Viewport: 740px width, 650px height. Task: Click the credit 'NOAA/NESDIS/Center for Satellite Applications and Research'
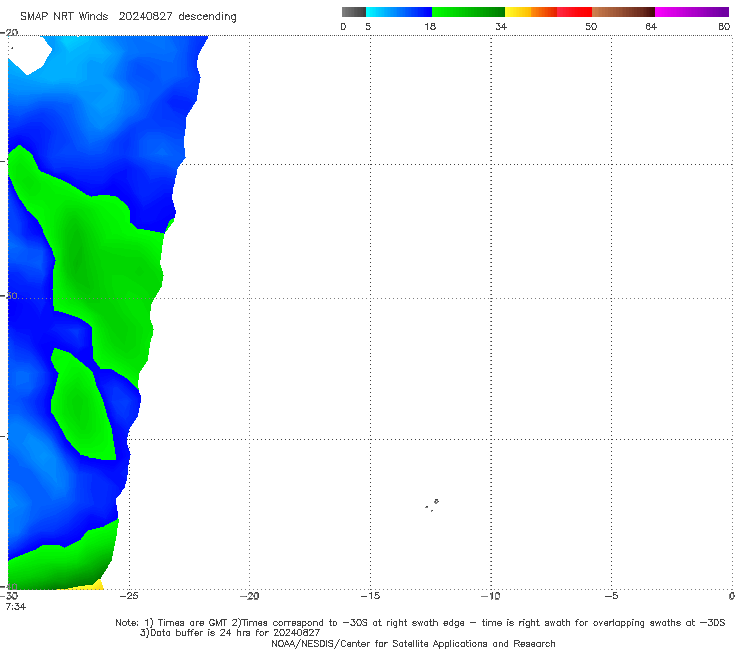pos(413,643)
